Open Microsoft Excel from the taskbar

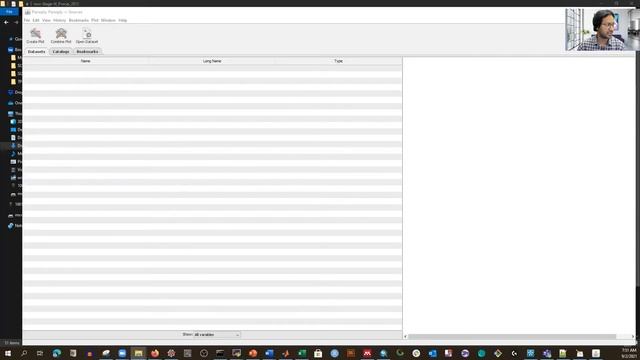[302, 353]
